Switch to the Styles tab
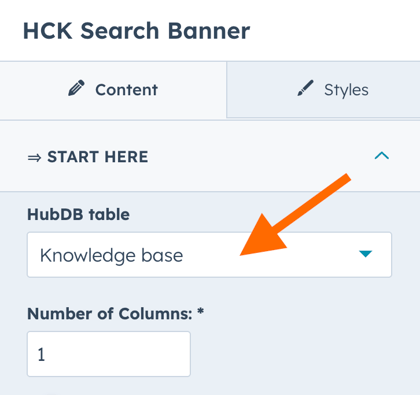The width and height of the screenshot is (420, 395). (323, 90)
